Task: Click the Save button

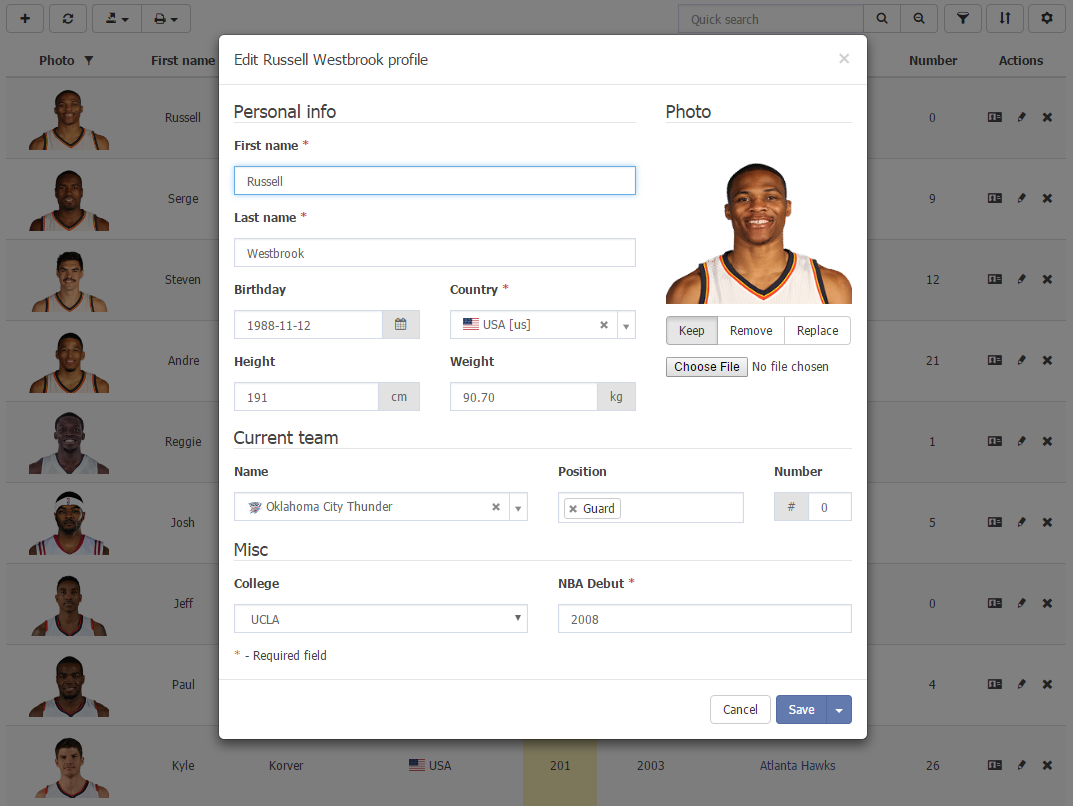Action: (801, 710)
